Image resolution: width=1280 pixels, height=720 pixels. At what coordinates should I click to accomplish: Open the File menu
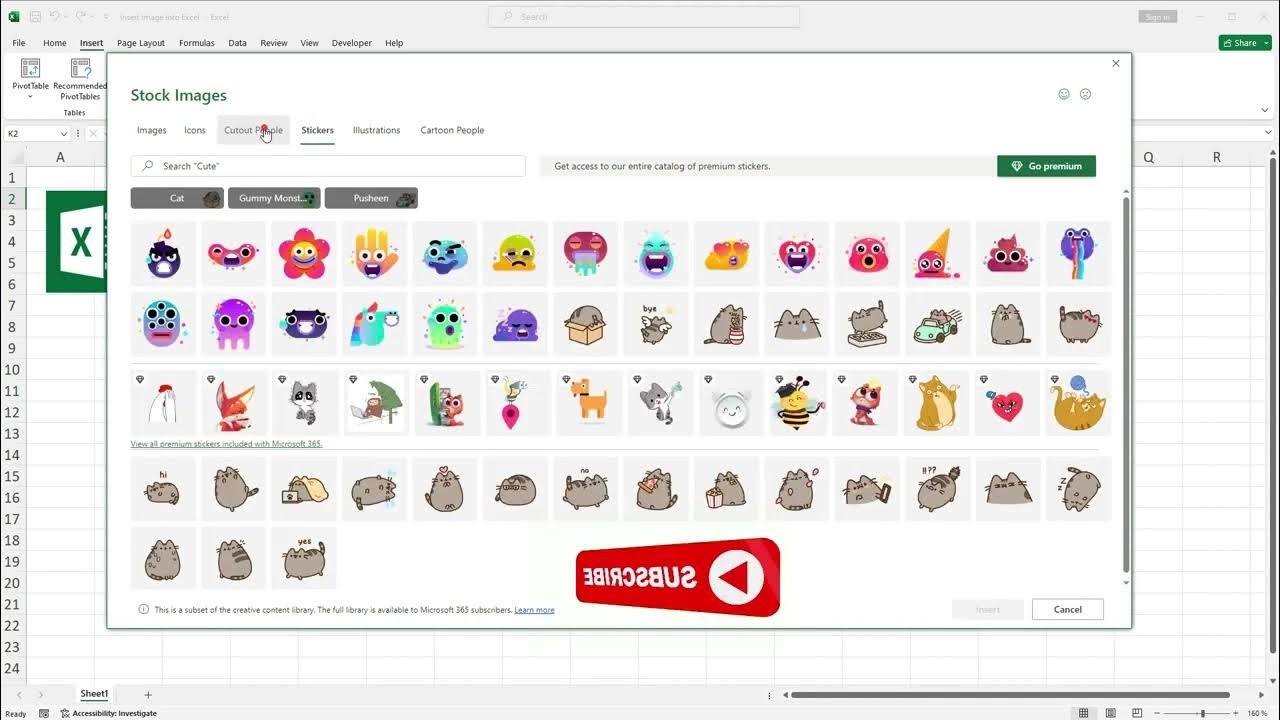(19, 43)
